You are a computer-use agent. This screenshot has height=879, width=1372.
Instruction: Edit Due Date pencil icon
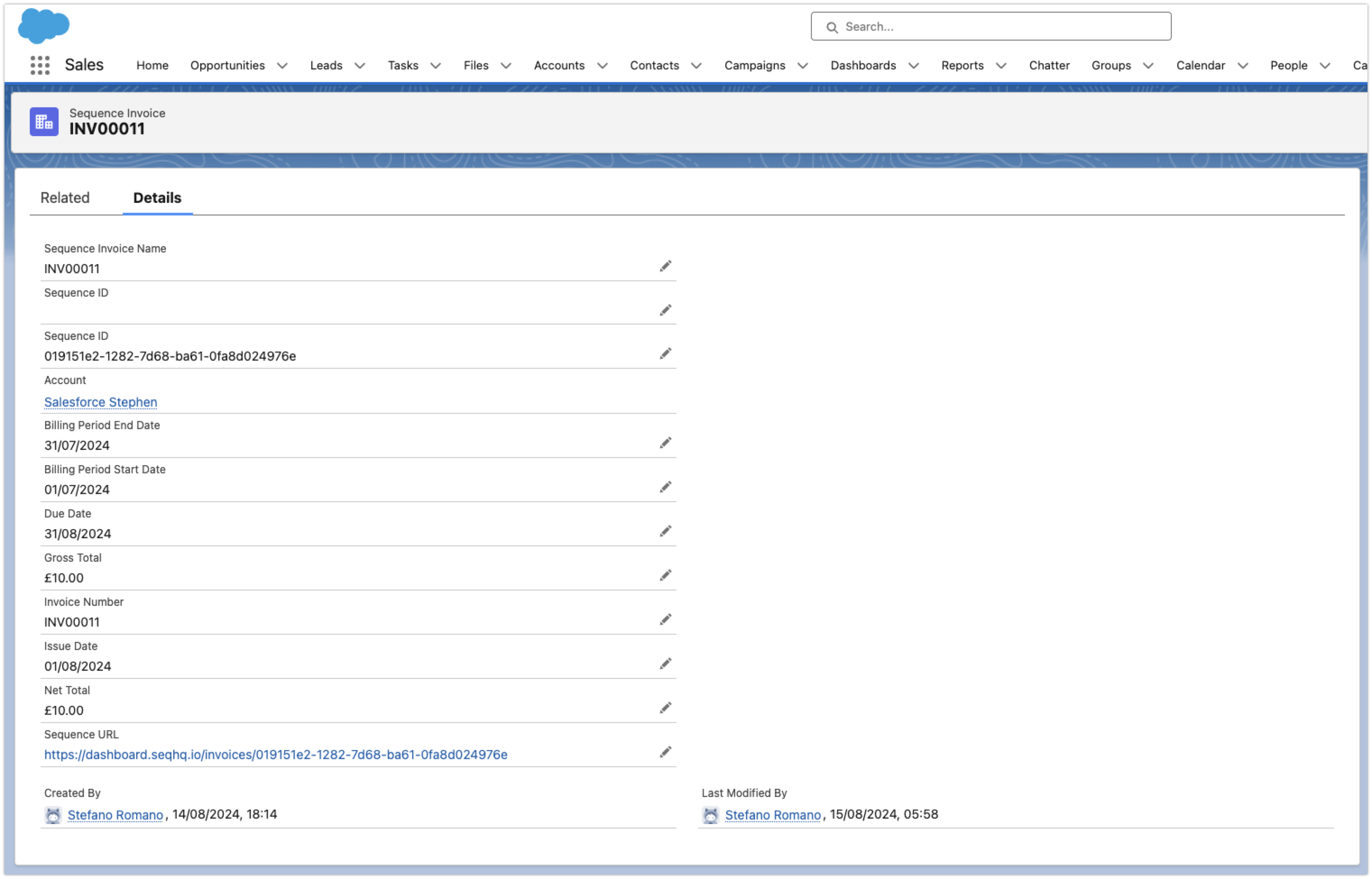coord(665,531)
